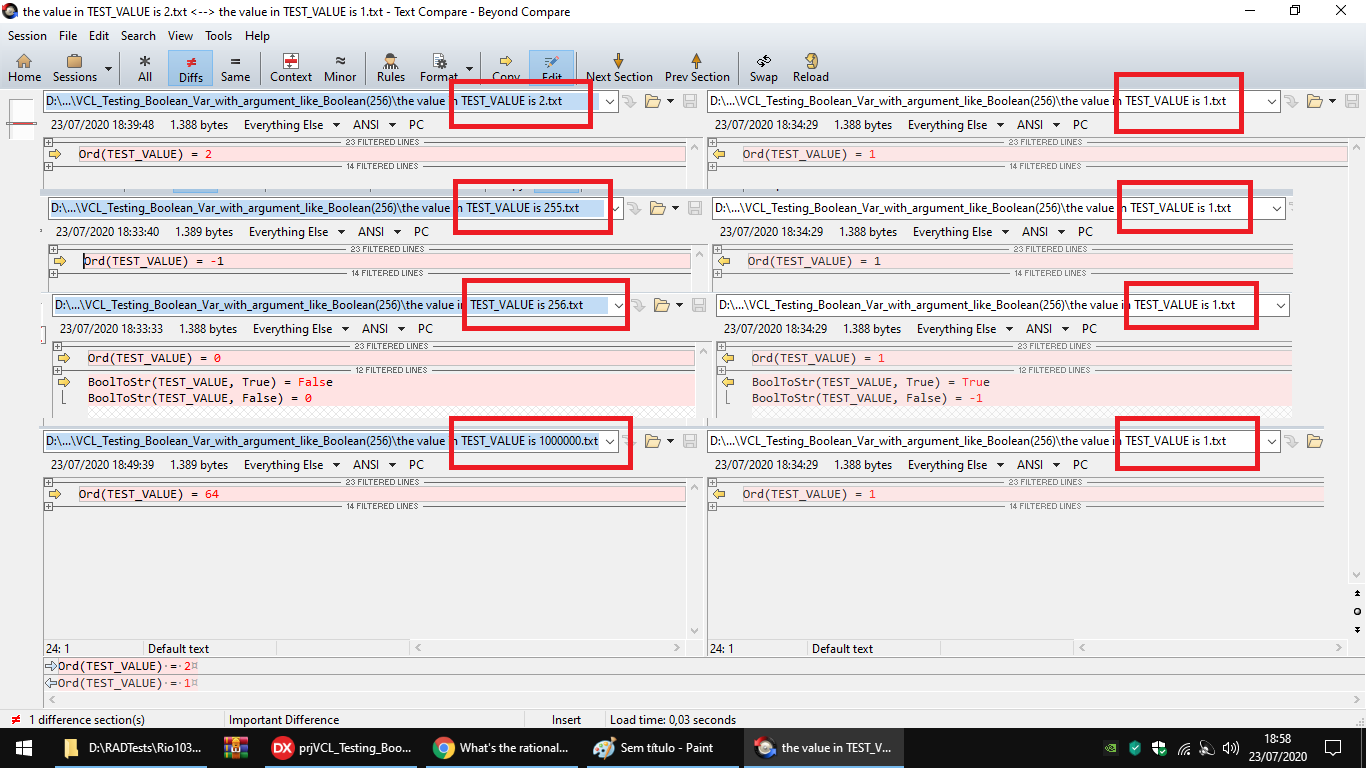Toggle the Diffs display filter

pos(191,67)
